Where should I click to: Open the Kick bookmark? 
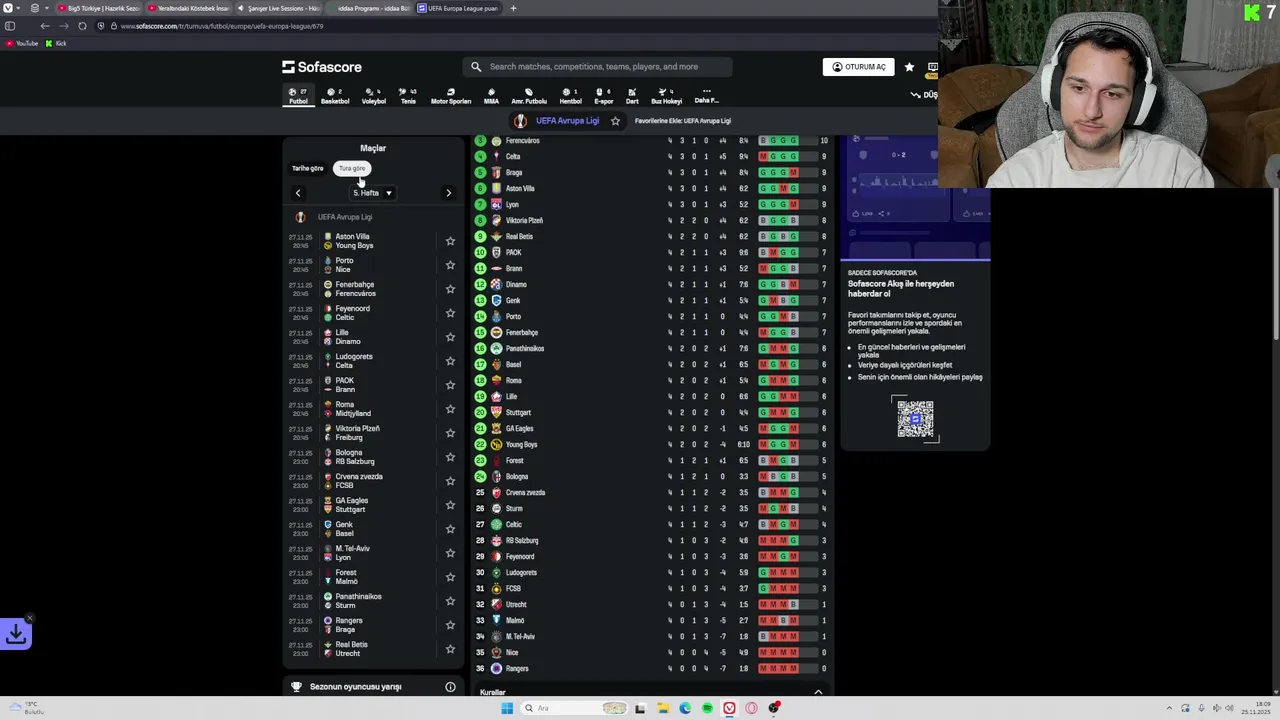click(x=56, y=44)
